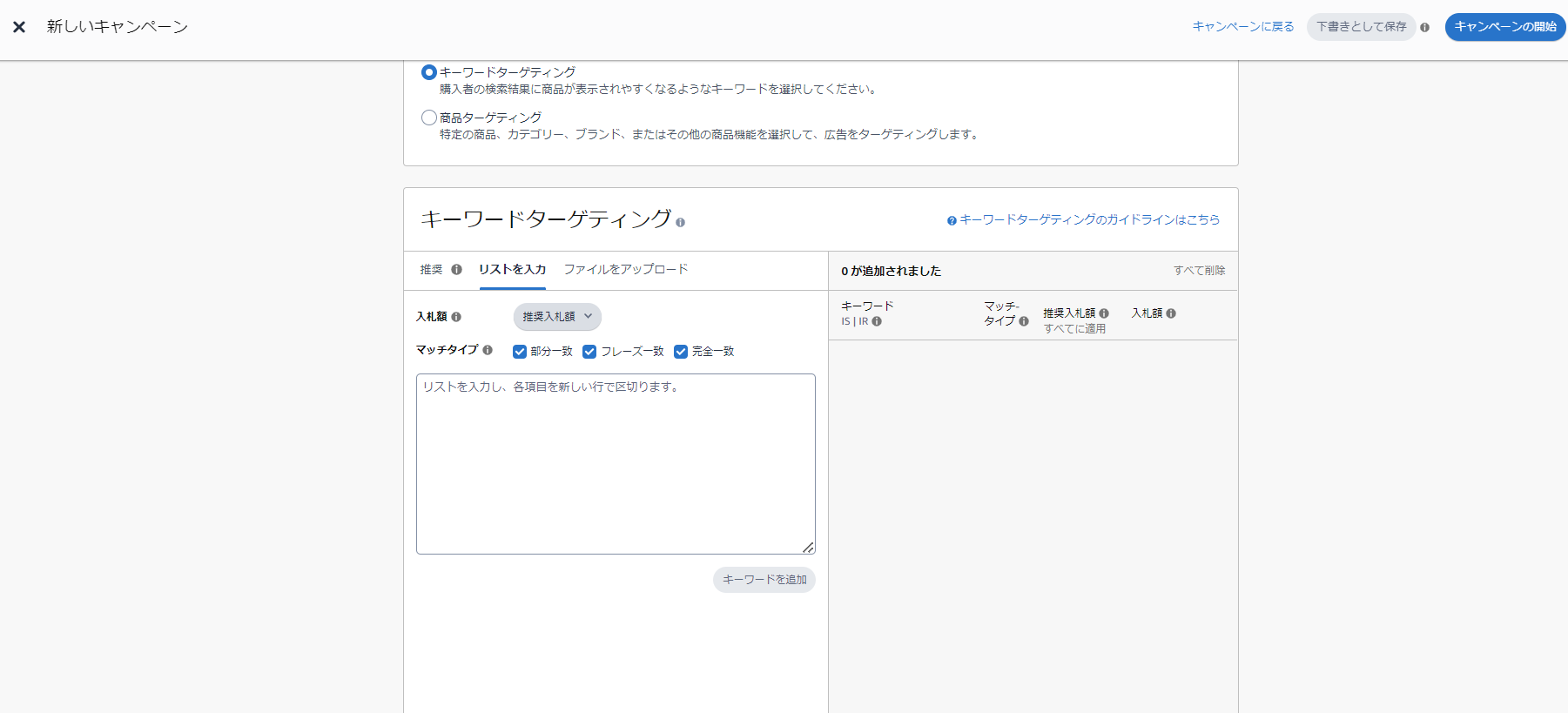
Task: Switch to 推奨 tab
Action: [432, 270]
